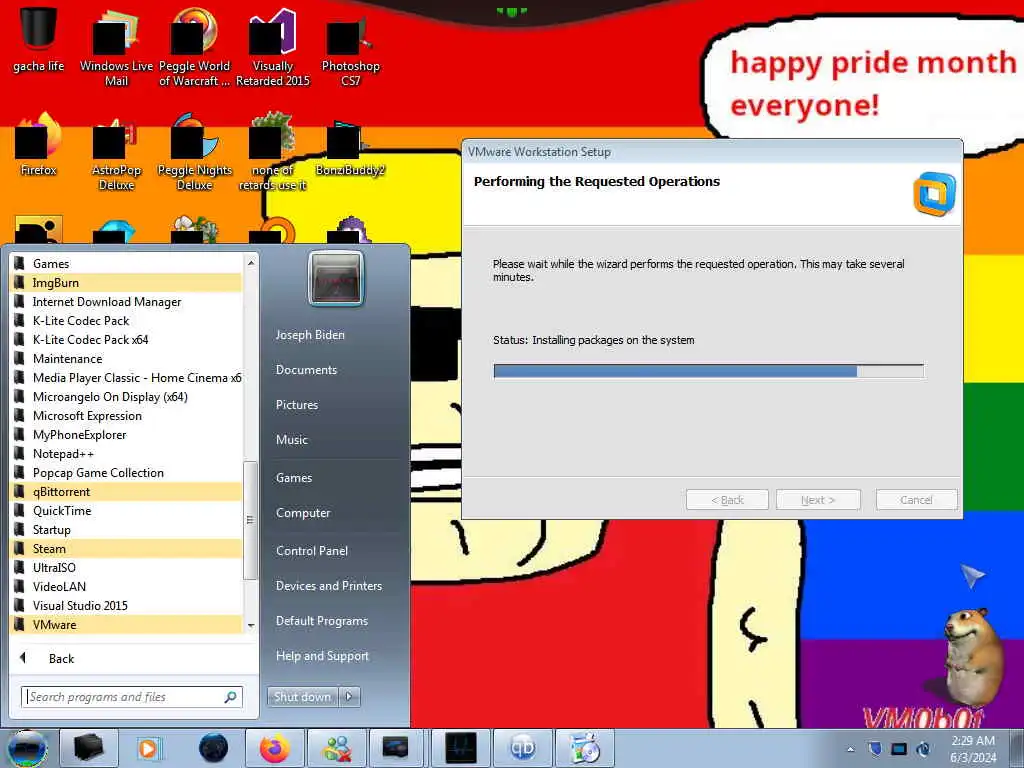Expand the VMware folder
The height and width of the screenshot is (768, 1024).
tap(127, 625)
